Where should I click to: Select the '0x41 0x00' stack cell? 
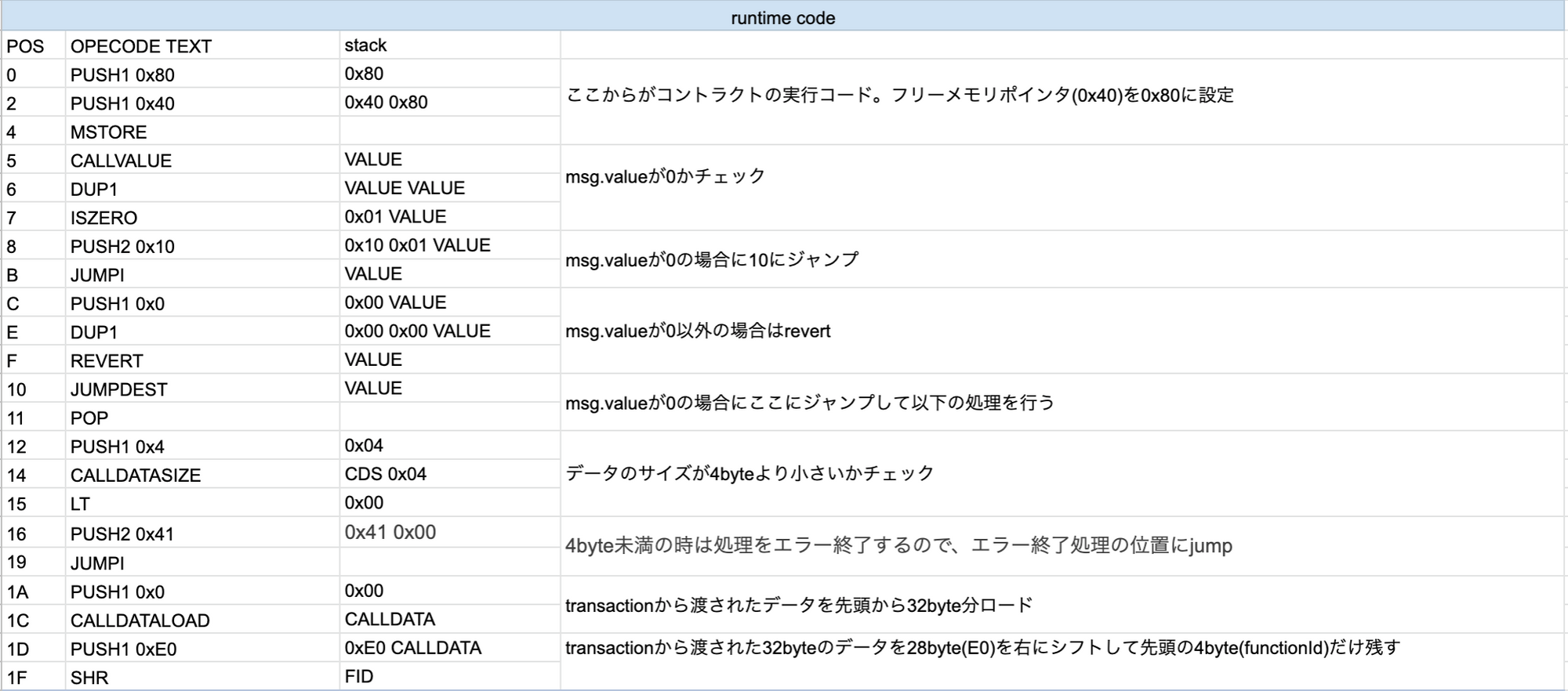450,534
